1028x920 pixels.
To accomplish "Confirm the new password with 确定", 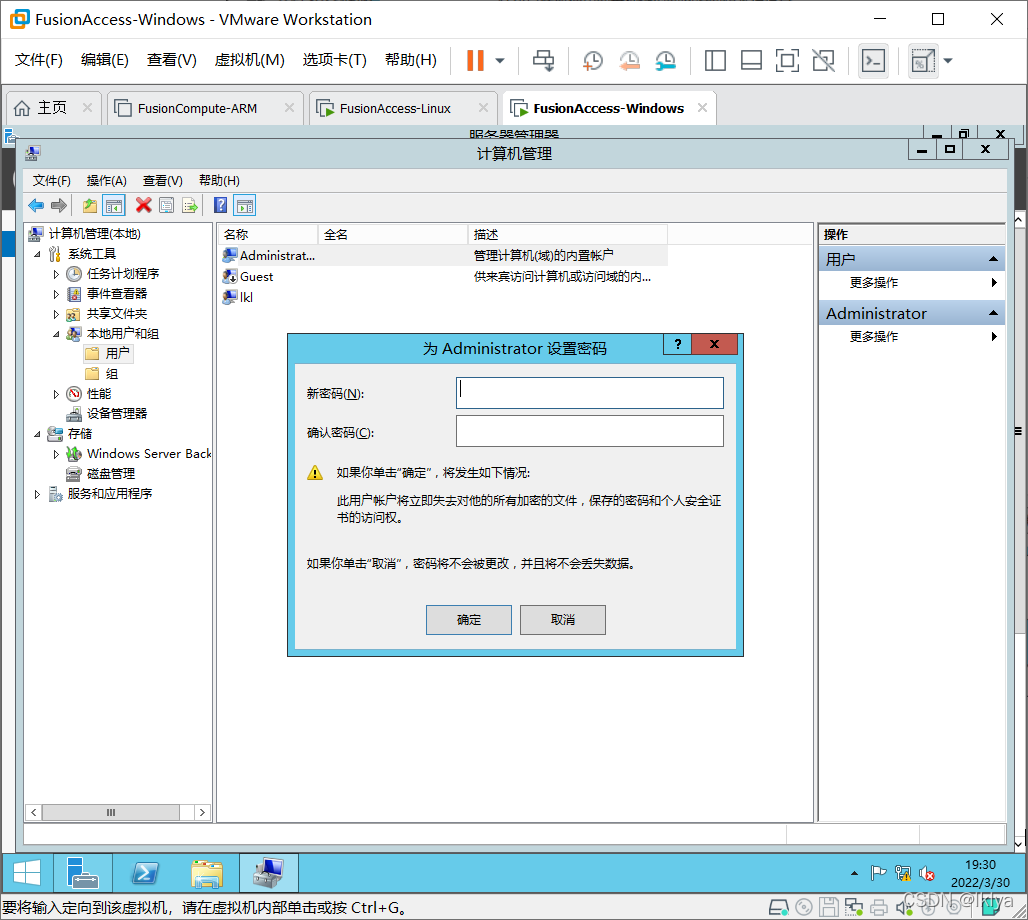I will [468, 620].
